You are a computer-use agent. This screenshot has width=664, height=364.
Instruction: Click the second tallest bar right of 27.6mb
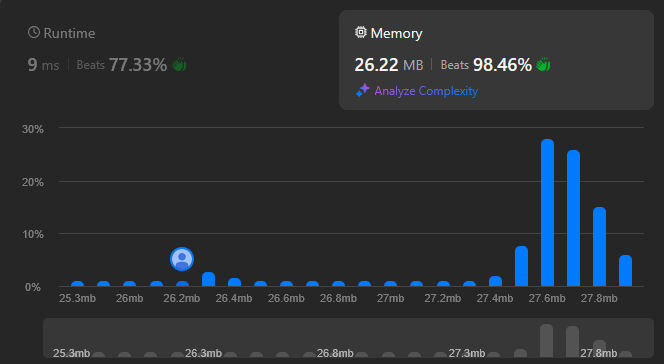pyautogui.click(x=573, y=218)
